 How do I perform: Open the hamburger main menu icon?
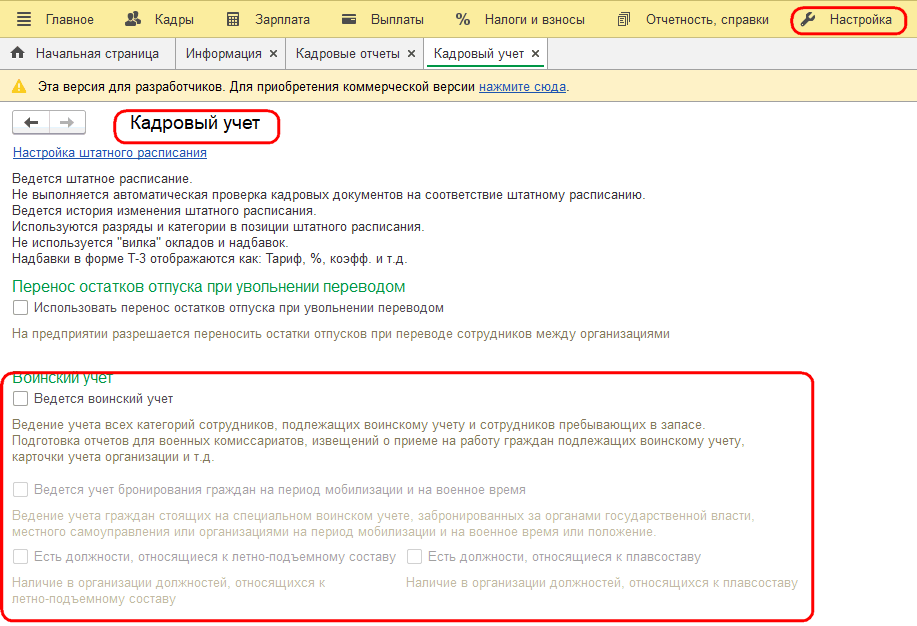click(24, 19)
